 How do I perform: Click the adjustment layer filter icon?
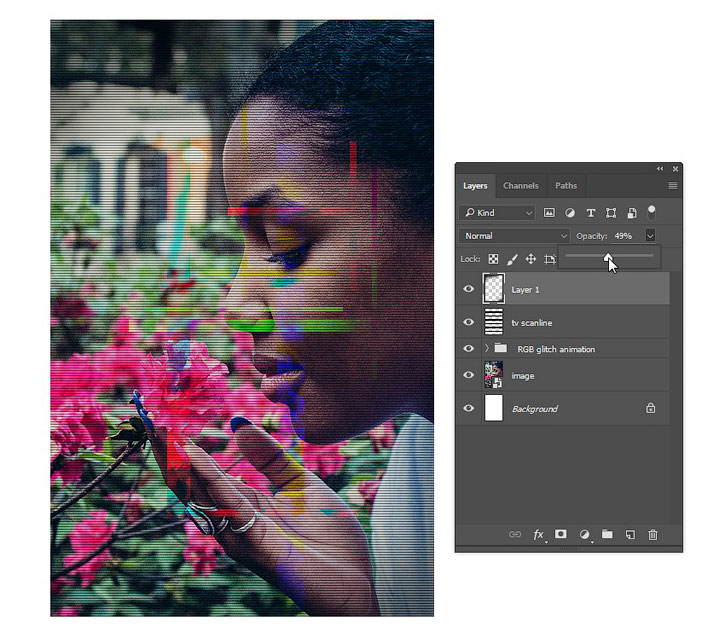click(x=570, y=213)
